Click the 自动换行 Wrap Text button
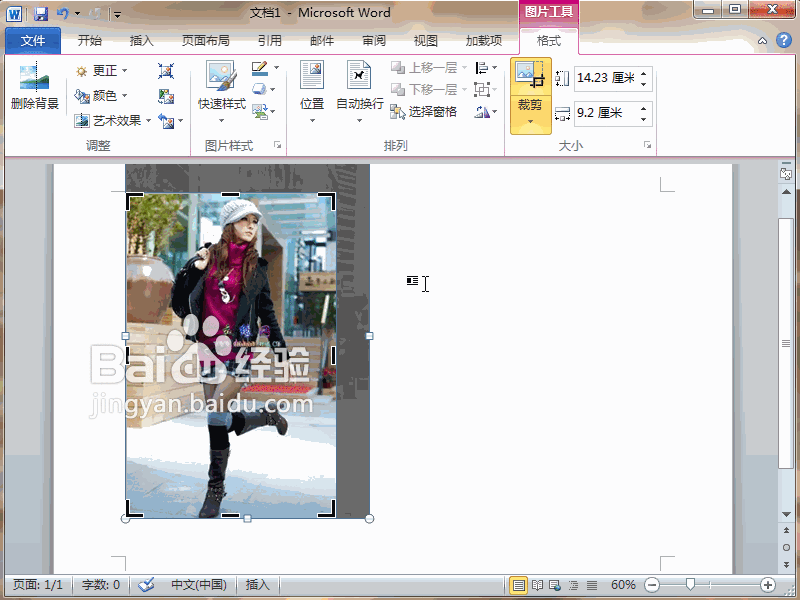This screenshot has height=600, width=800. tap(358, 95)
